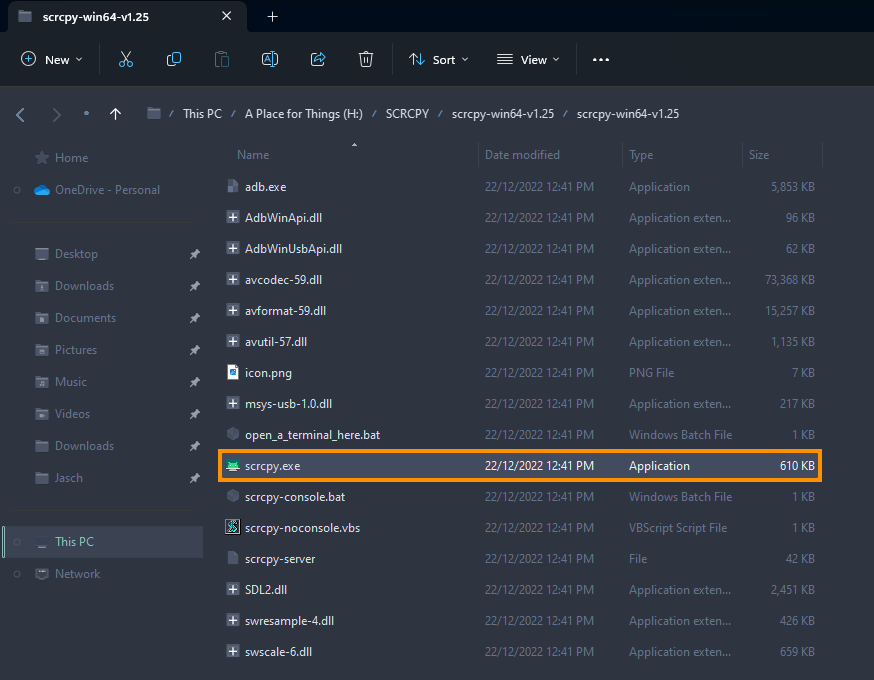Click the Copy icon in toolbar

click(174, 59)
